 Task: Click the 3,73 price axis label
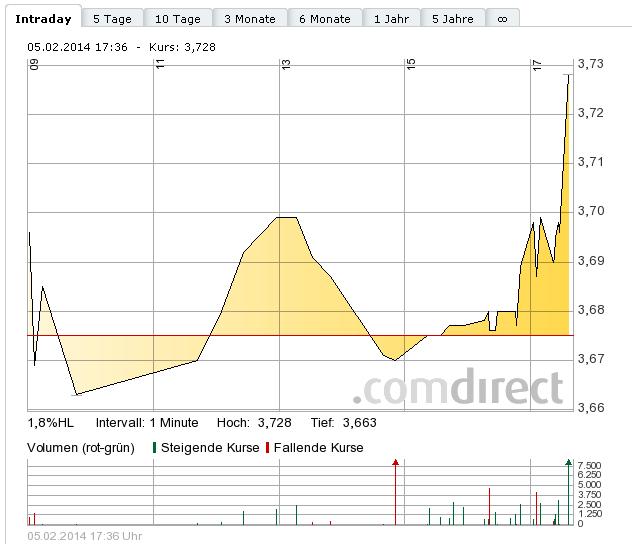590,64
